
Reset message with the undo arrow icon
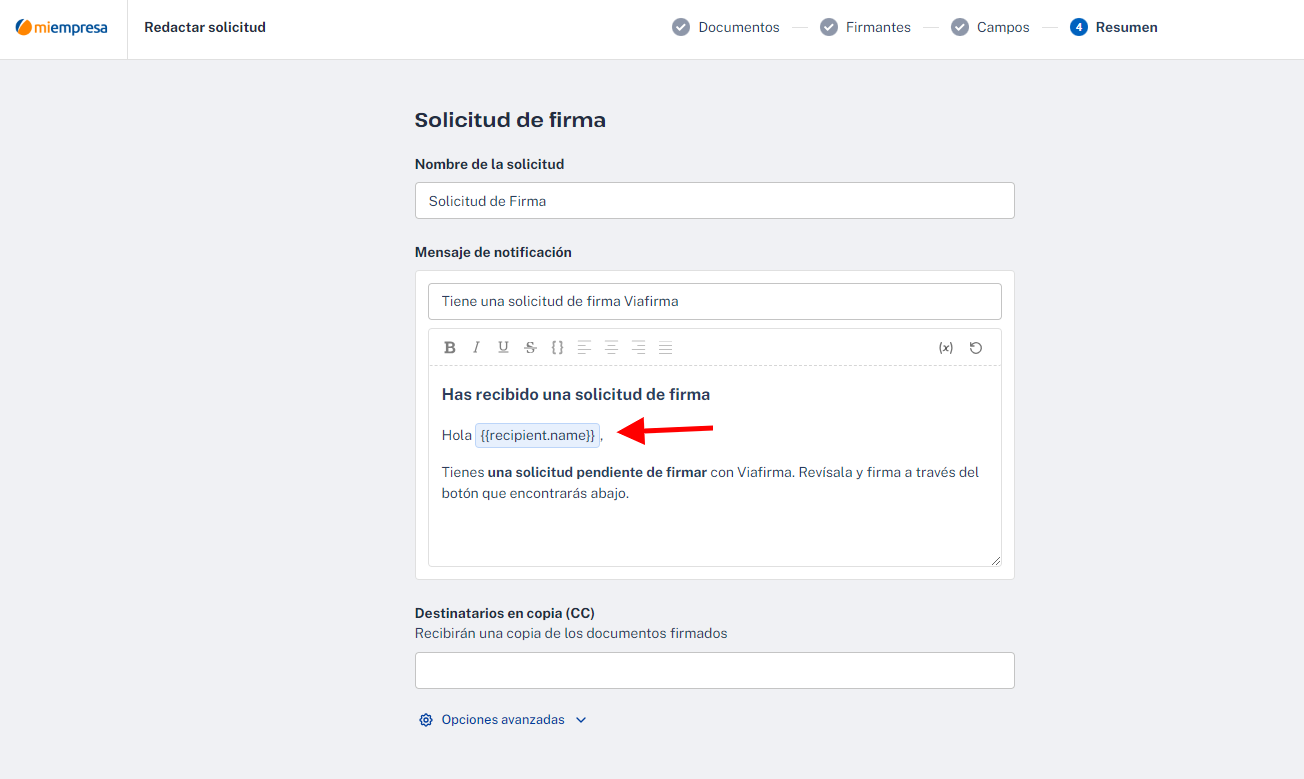point(976,348)
